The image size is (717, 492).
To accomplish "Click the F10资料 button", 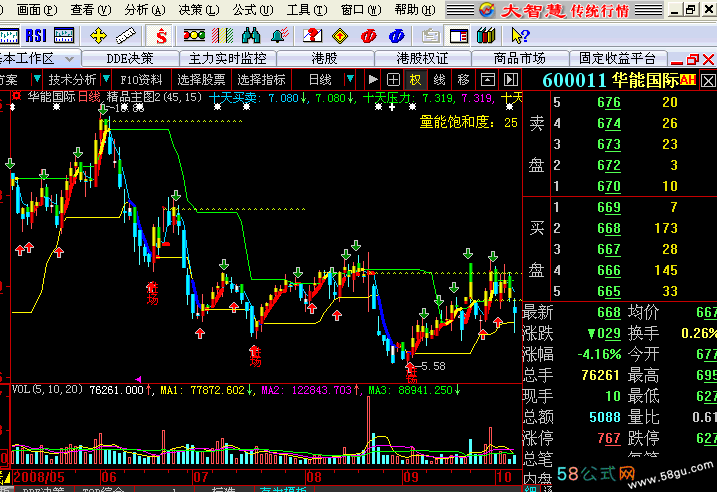I will pyautogui.click(x=141, y=80).
